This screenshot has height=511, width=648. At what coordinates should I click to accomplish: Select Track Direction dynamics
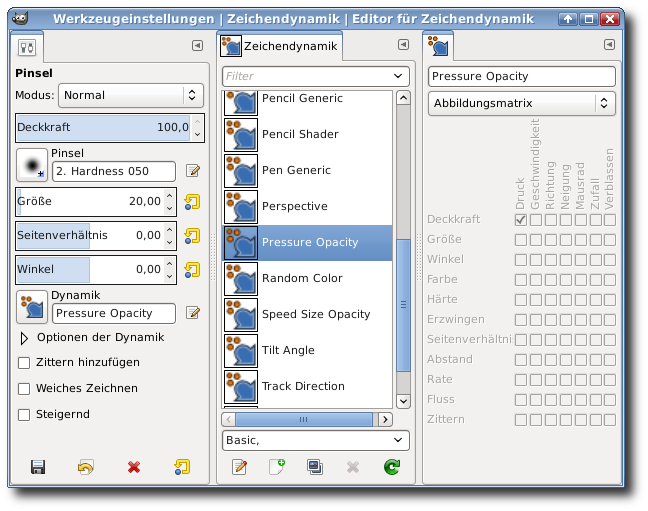coord(308,387)
